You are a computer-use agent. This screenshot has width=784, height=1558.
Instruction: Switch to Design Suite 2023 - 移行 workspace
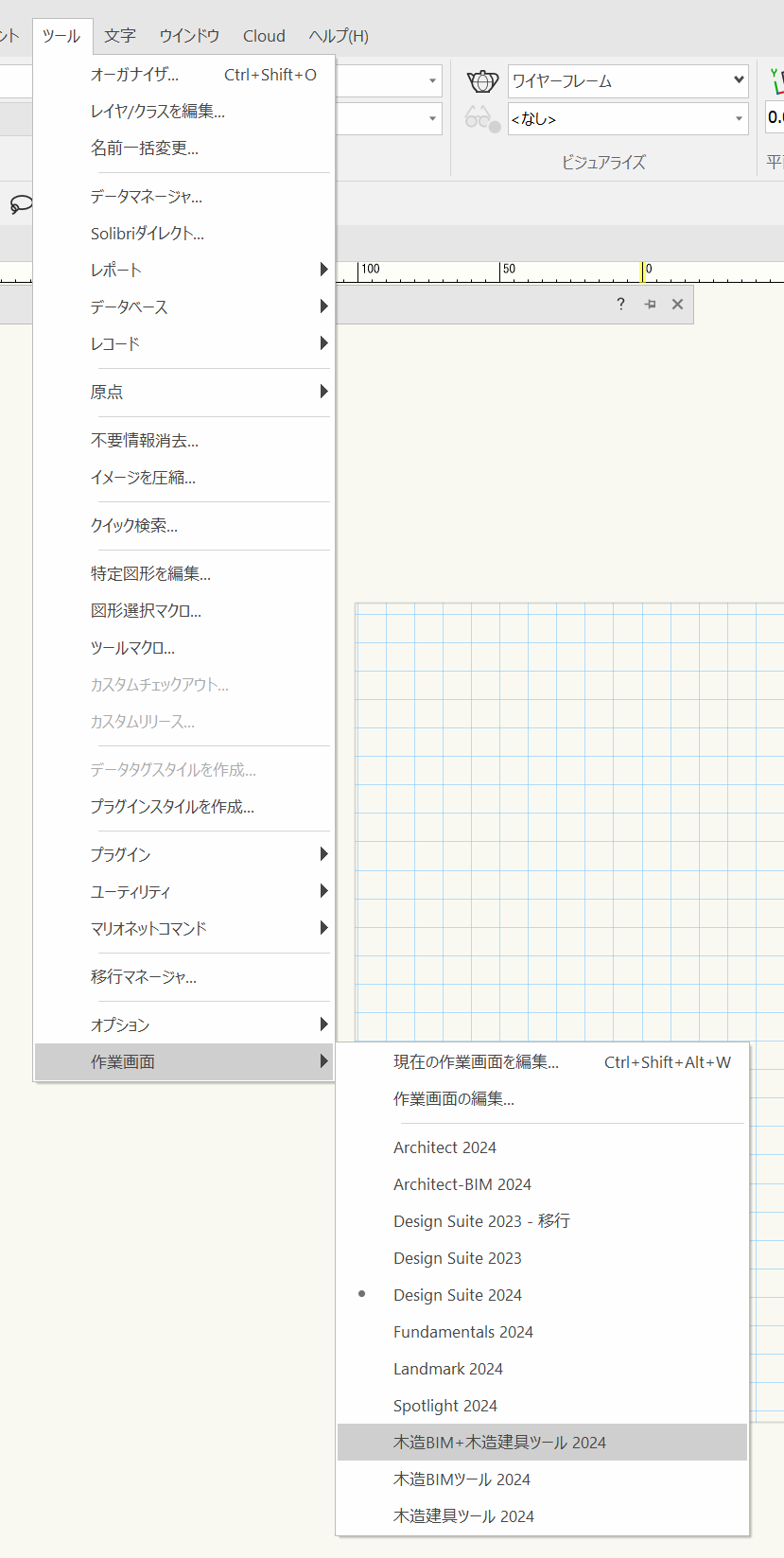(x=542, y=1221)
